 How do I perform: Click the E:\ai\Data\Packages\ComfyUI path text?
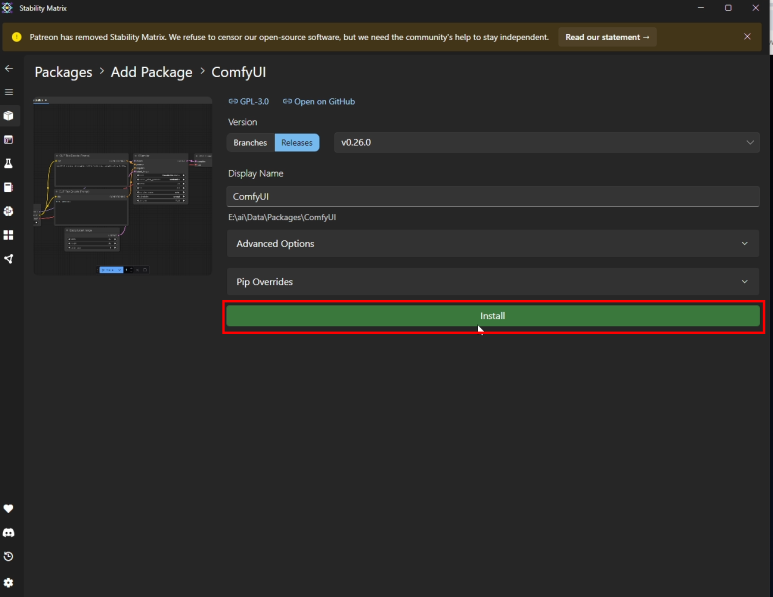(282, 217)
